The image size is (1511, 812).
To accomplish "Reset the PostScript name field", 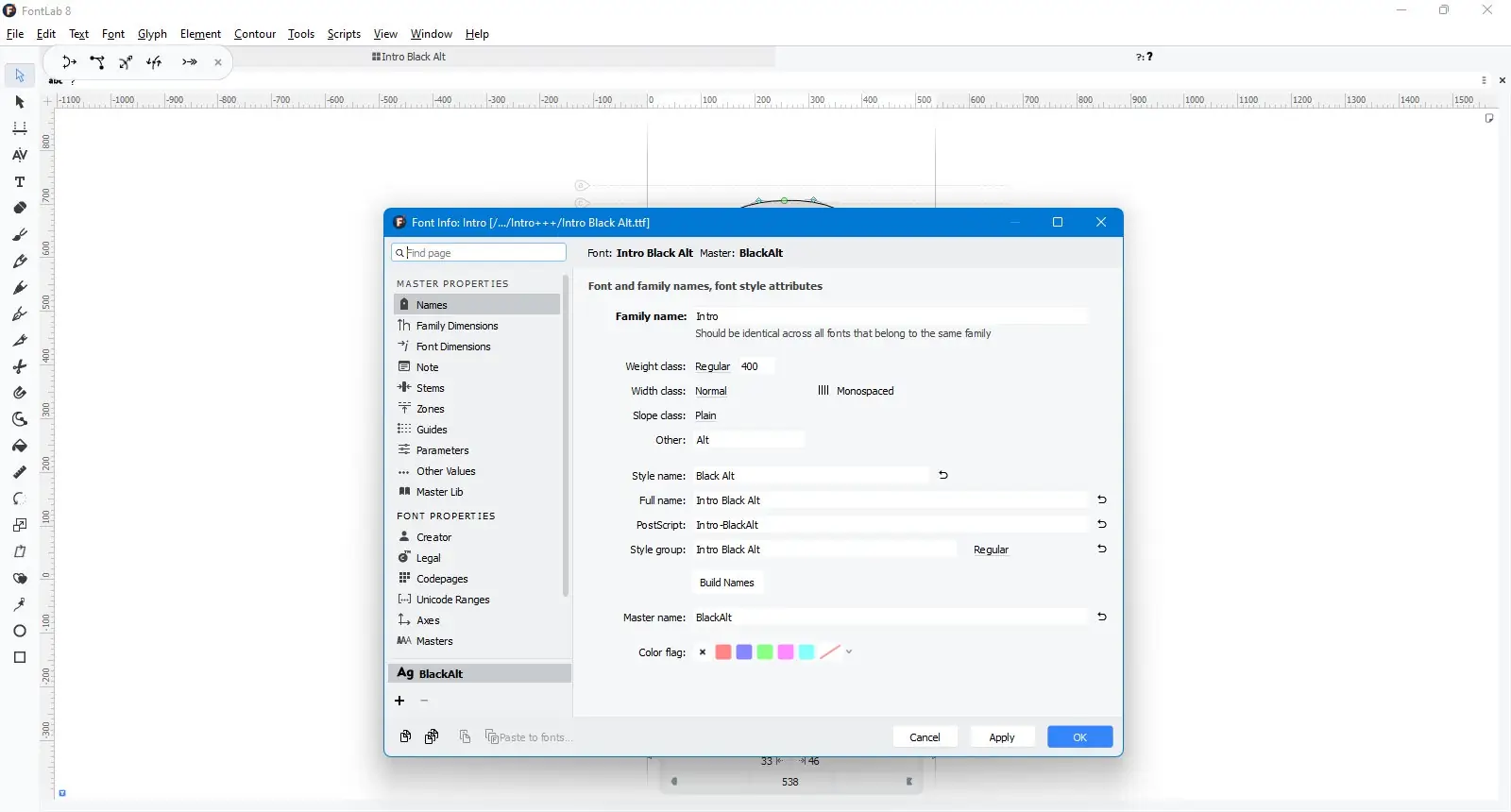I will [1102, 524].
